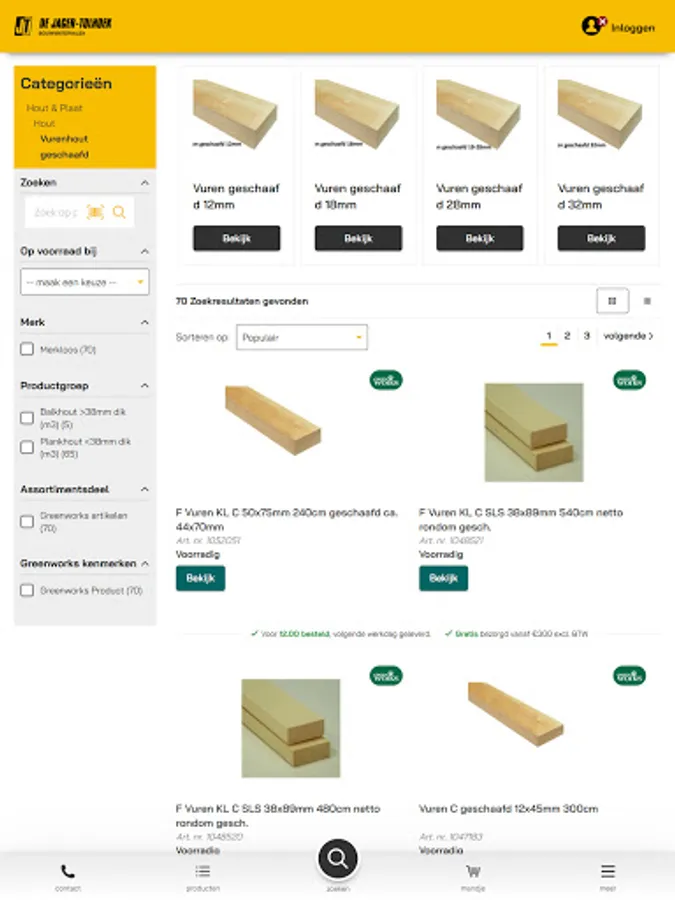675x900 pixels.
Task: Click the barcode scanner icon in search box
Action: 95,212
